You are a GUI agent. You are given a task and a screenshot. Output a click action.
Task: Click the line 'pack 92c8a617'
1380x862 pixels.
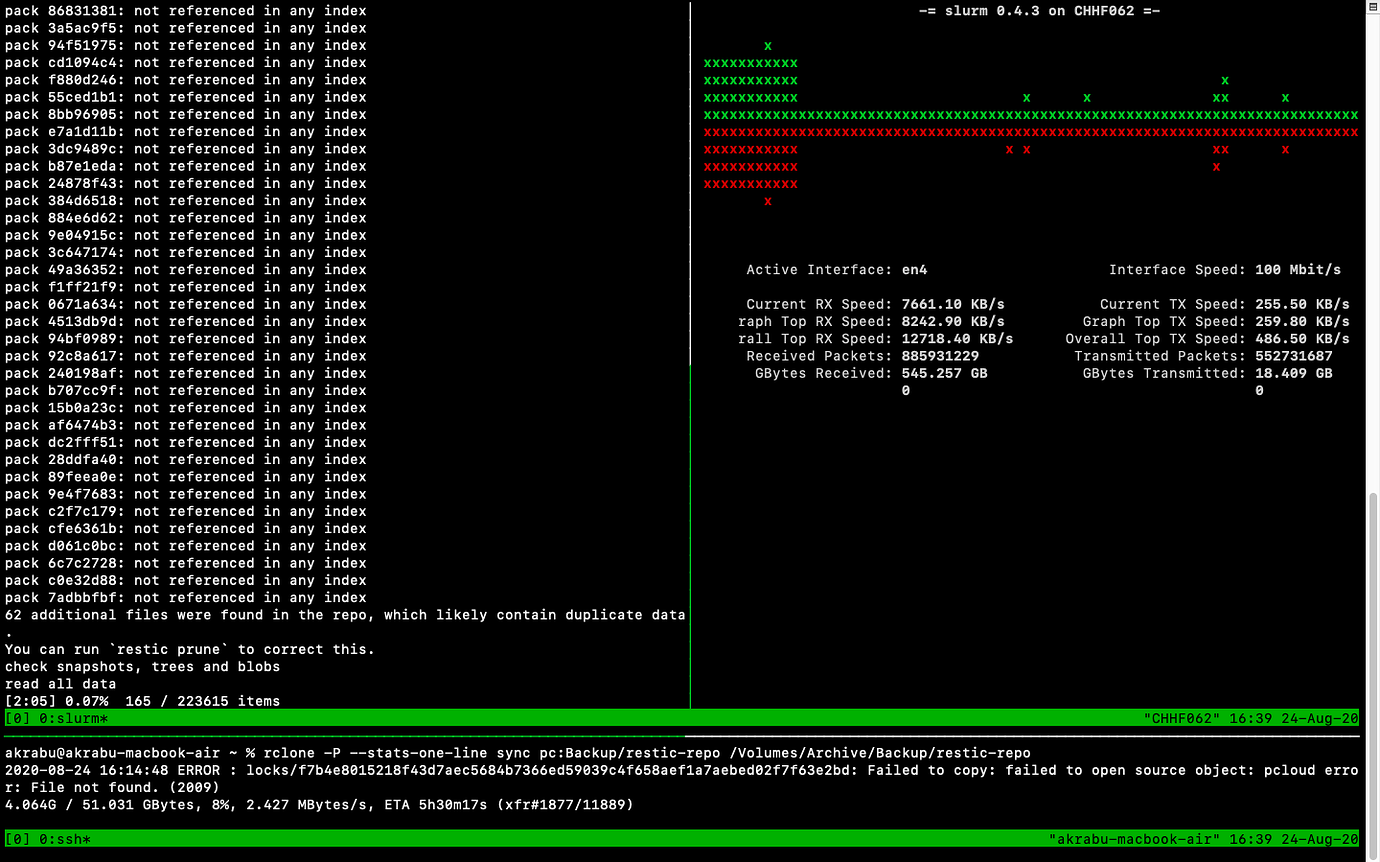[x=186, y=356]
